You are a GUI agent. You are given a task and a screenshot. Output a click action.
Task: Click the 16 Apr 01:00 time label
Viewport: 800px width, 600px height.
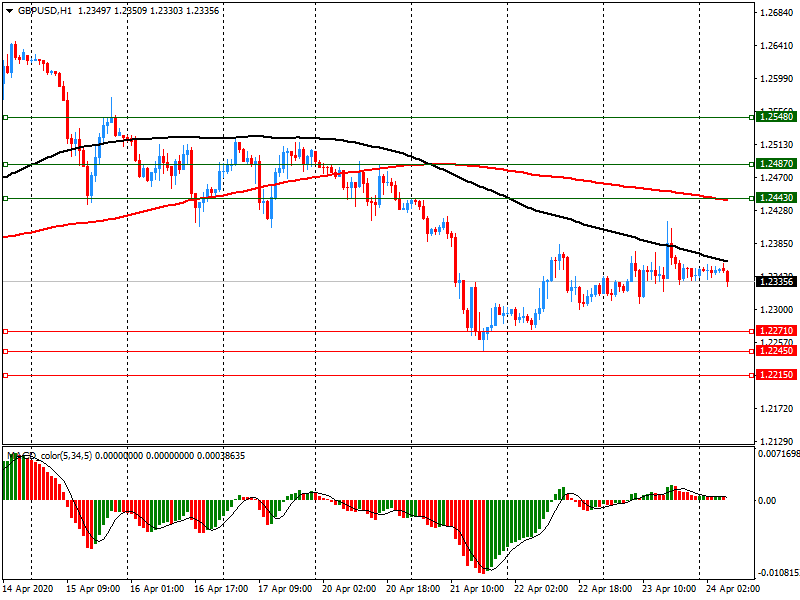(157, 589)
